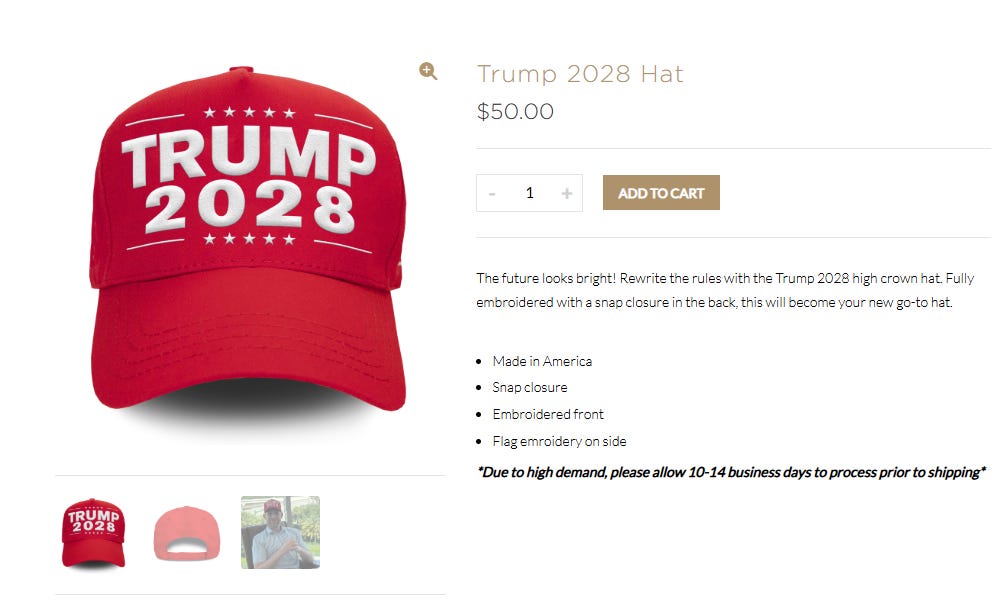Click the Flag emroidery on side bullet

point(559,442)
